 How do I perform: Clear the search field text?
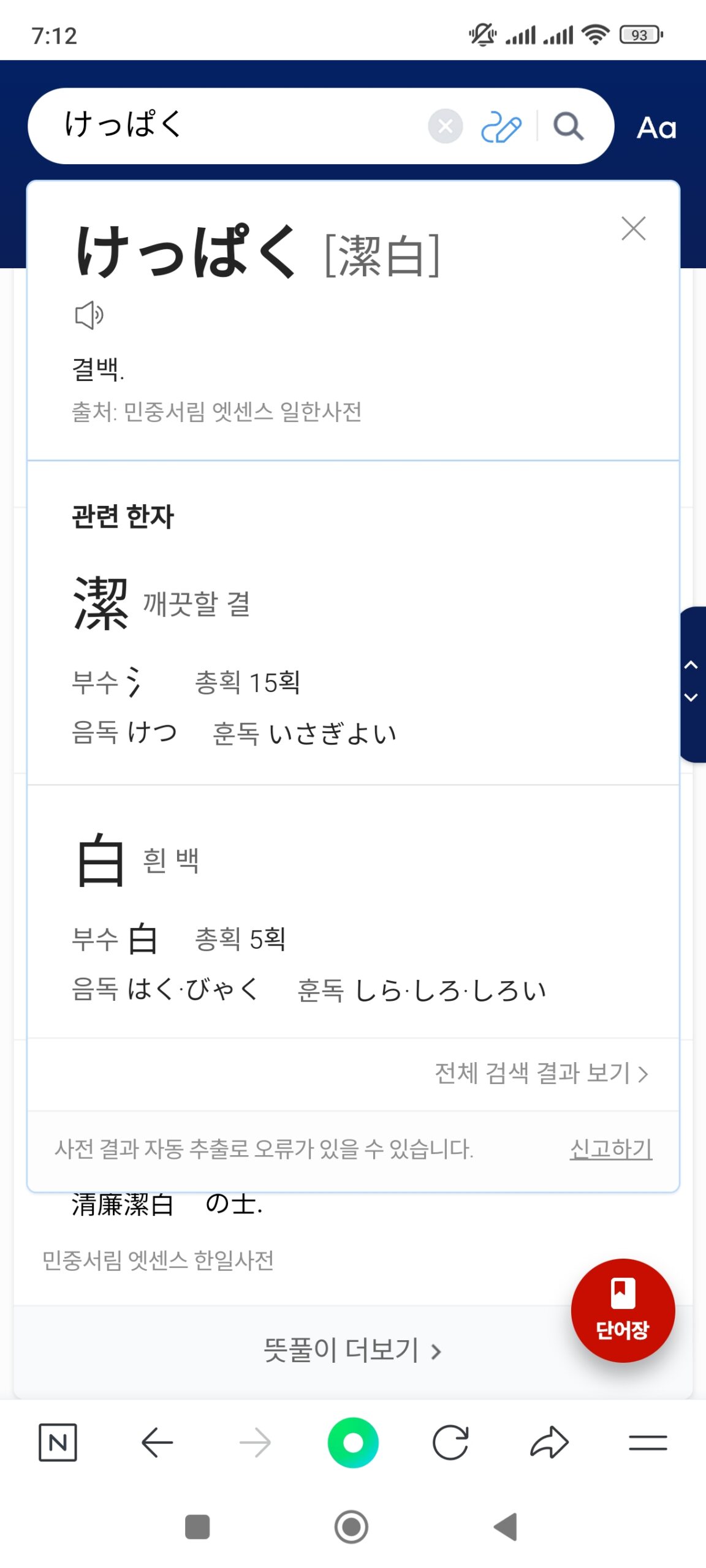point(445,126)
